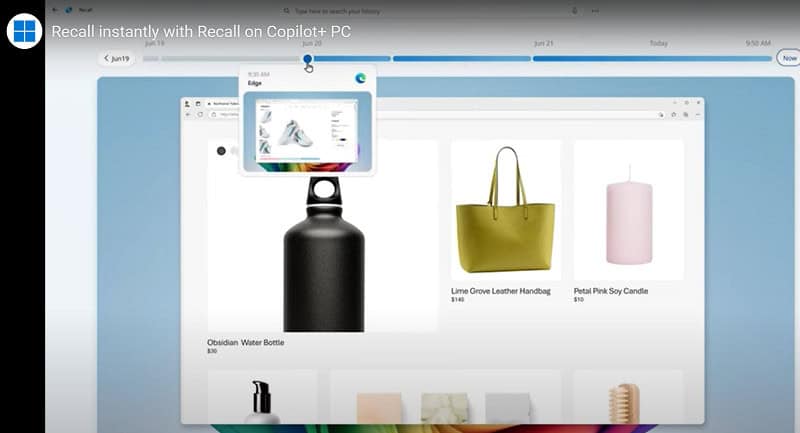Click the 'Edge' label in preview popup
800x433 pixels.
[x=255, y=83]
